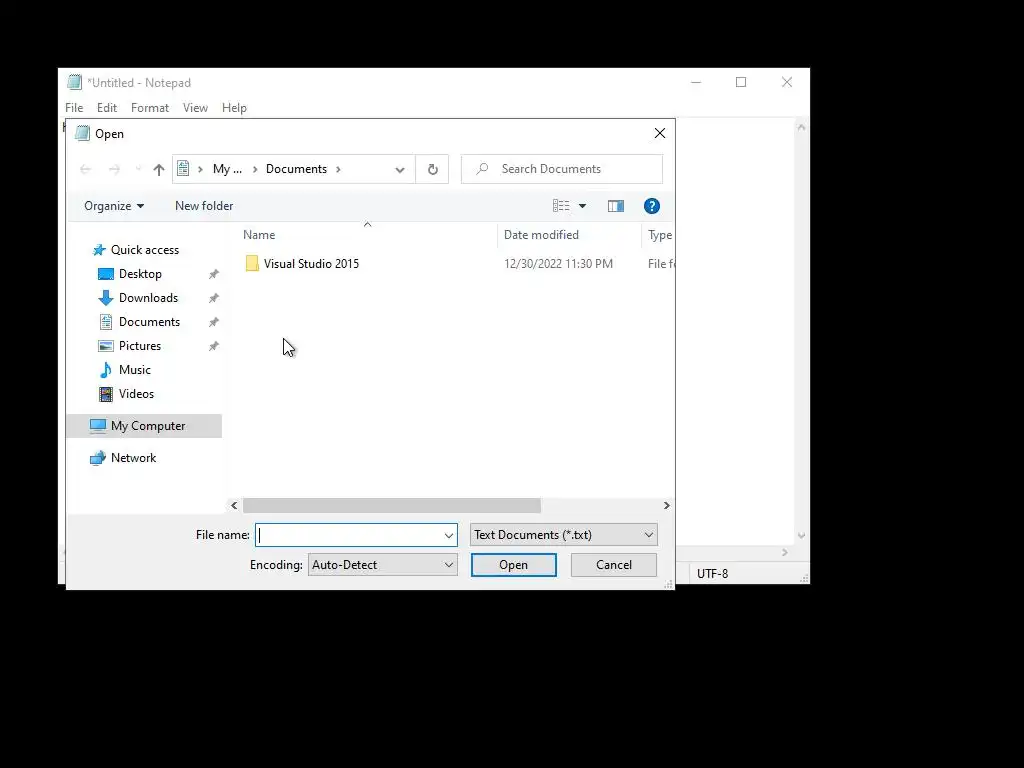Click the Documents page icon in sidebar
Screen dimensions: 1024x768
coord(106,322)
